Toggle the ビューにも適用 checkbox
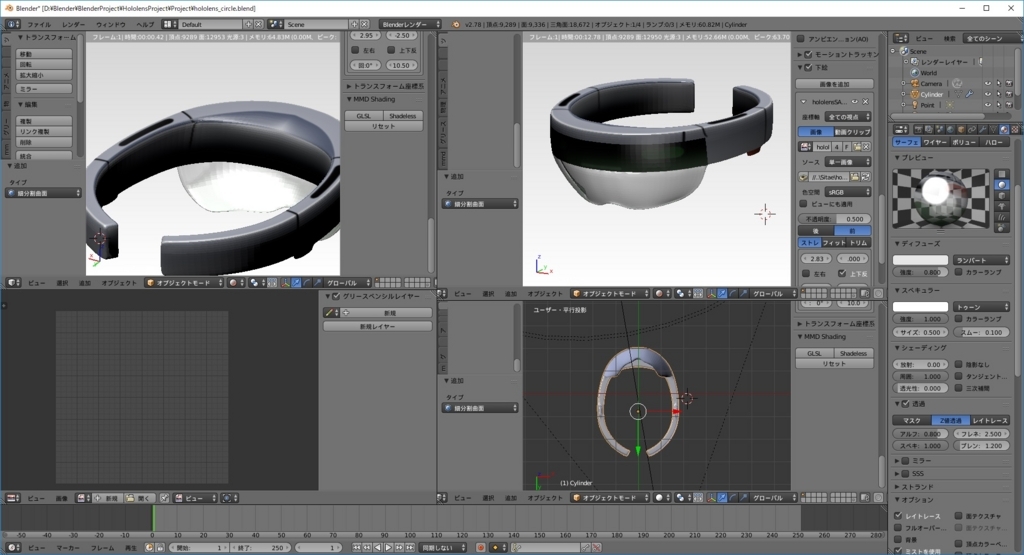Image resolution: width=1024 pixels, height=555 pixels. [804, 204]
